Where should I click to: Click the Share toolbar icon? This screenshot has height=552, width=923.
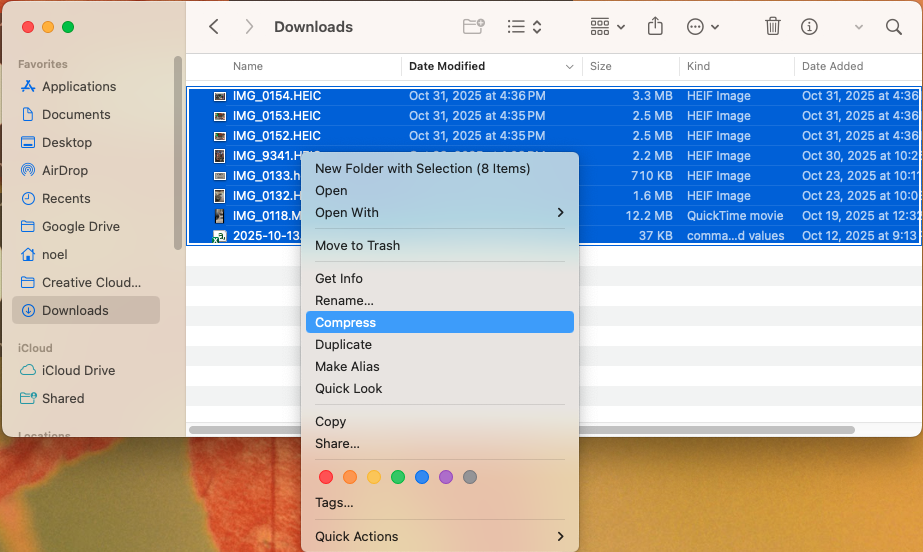click(655, 27)
